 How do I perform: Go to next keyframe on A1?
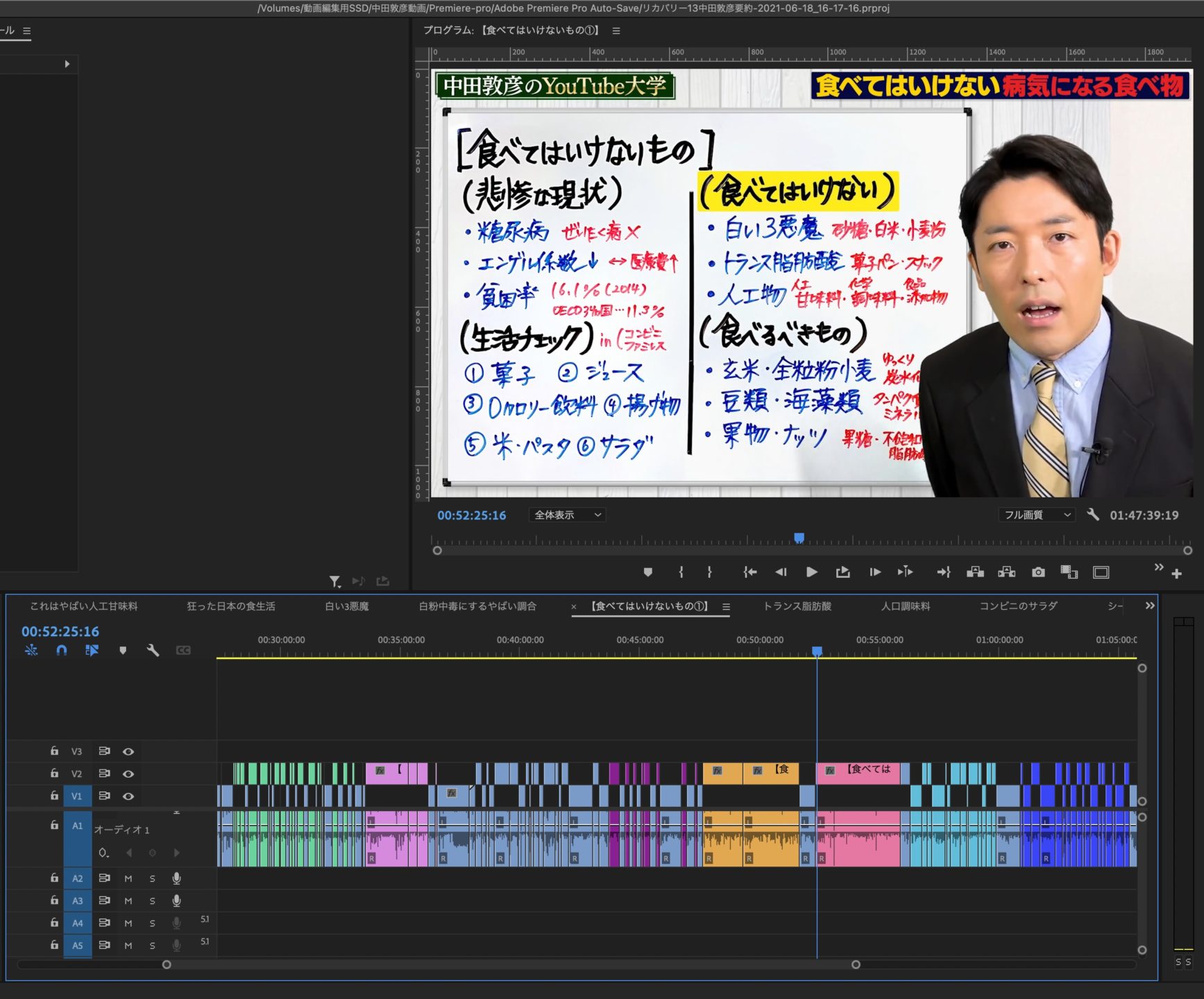[176, 853]
